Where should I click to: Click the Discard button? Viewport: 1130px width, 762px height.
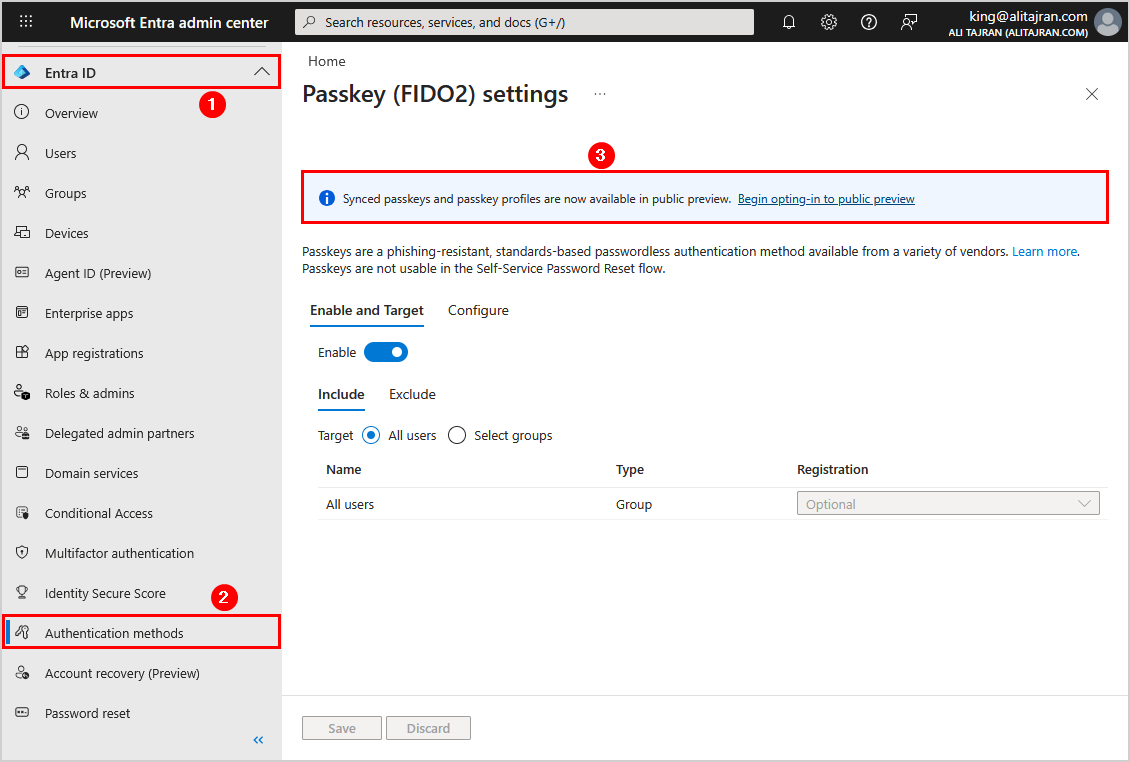(428, 728)
